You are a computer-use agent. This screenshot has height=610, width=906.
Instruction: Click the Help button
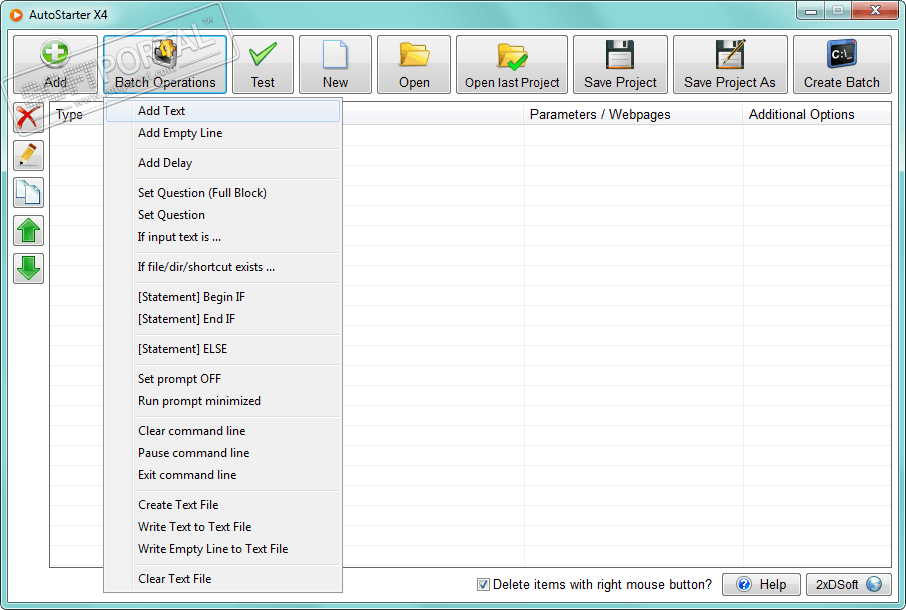(x=761, y=585)
